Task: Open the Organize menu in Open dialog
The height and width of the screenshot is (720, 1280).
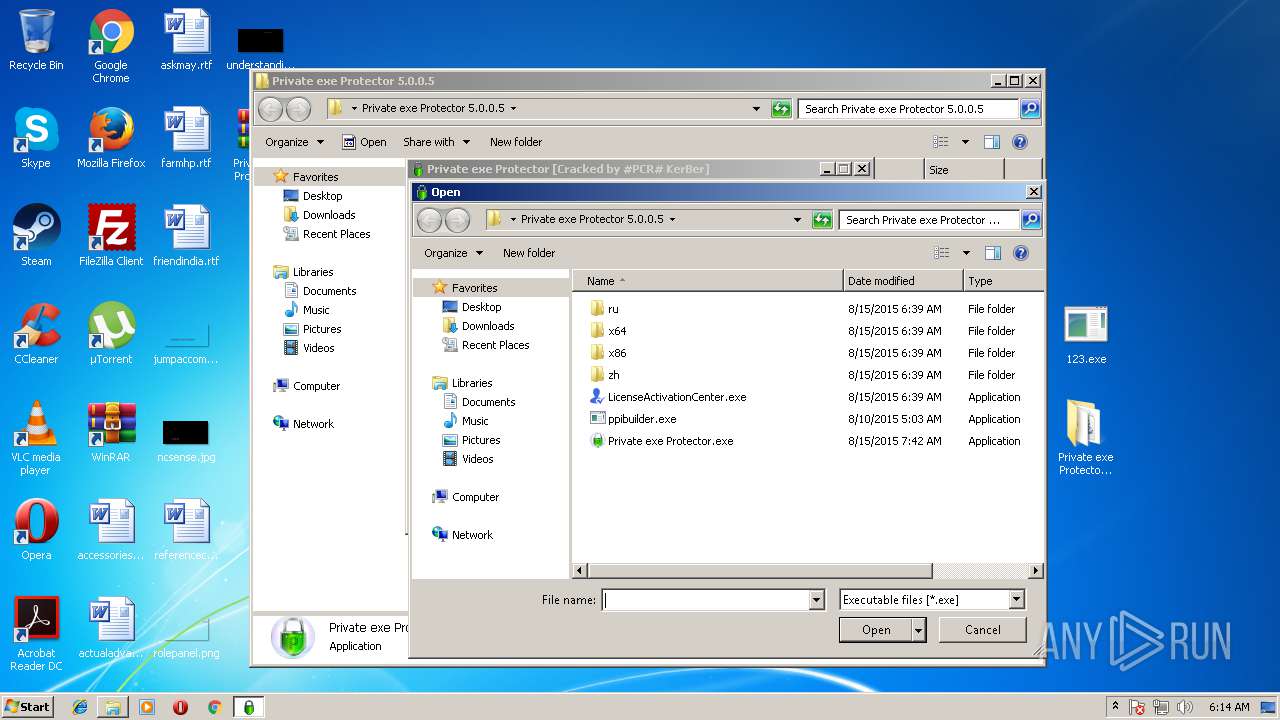Action: (453, 253)
